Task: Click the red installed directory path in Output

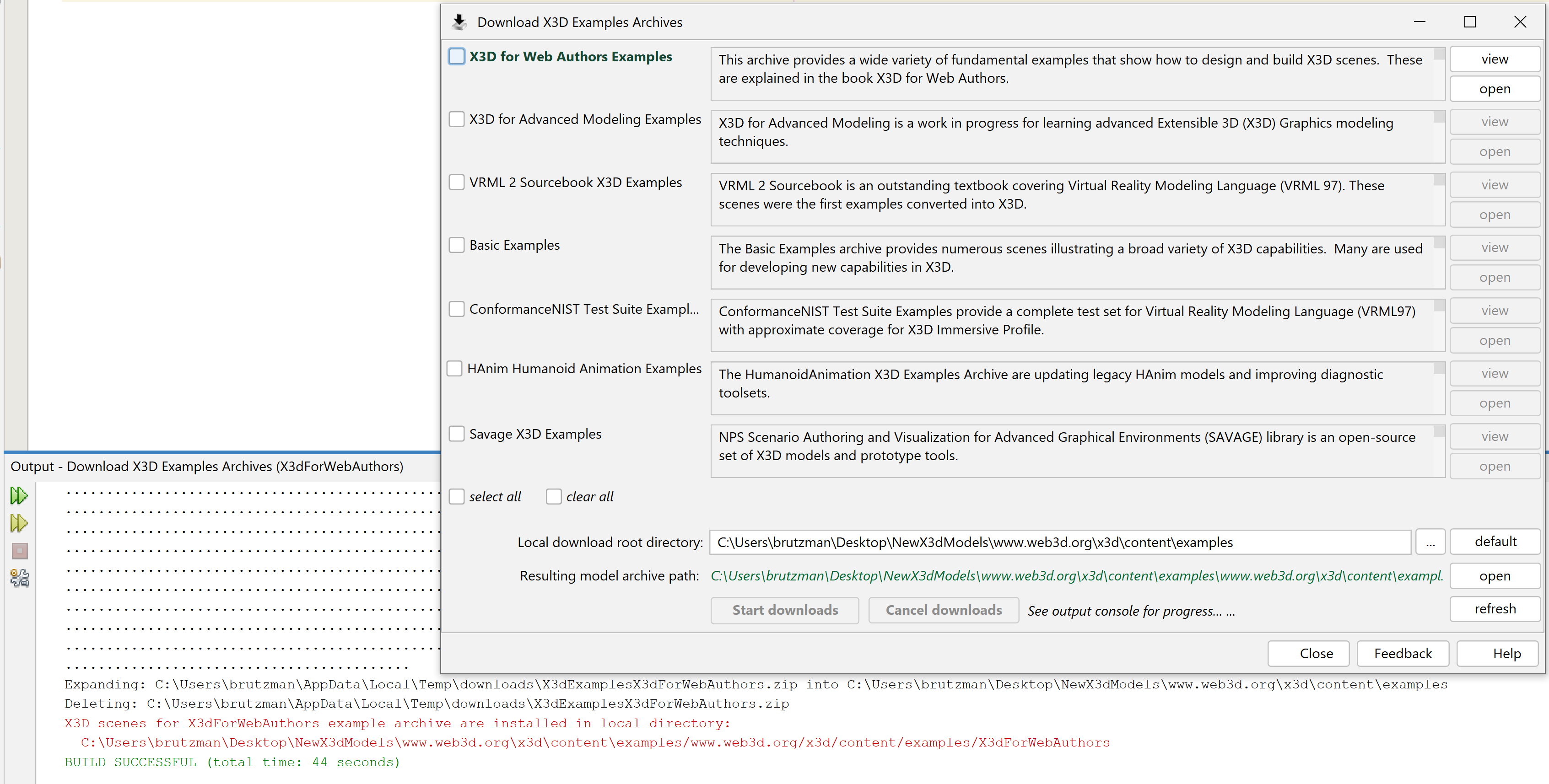Action: pos(595,743)
